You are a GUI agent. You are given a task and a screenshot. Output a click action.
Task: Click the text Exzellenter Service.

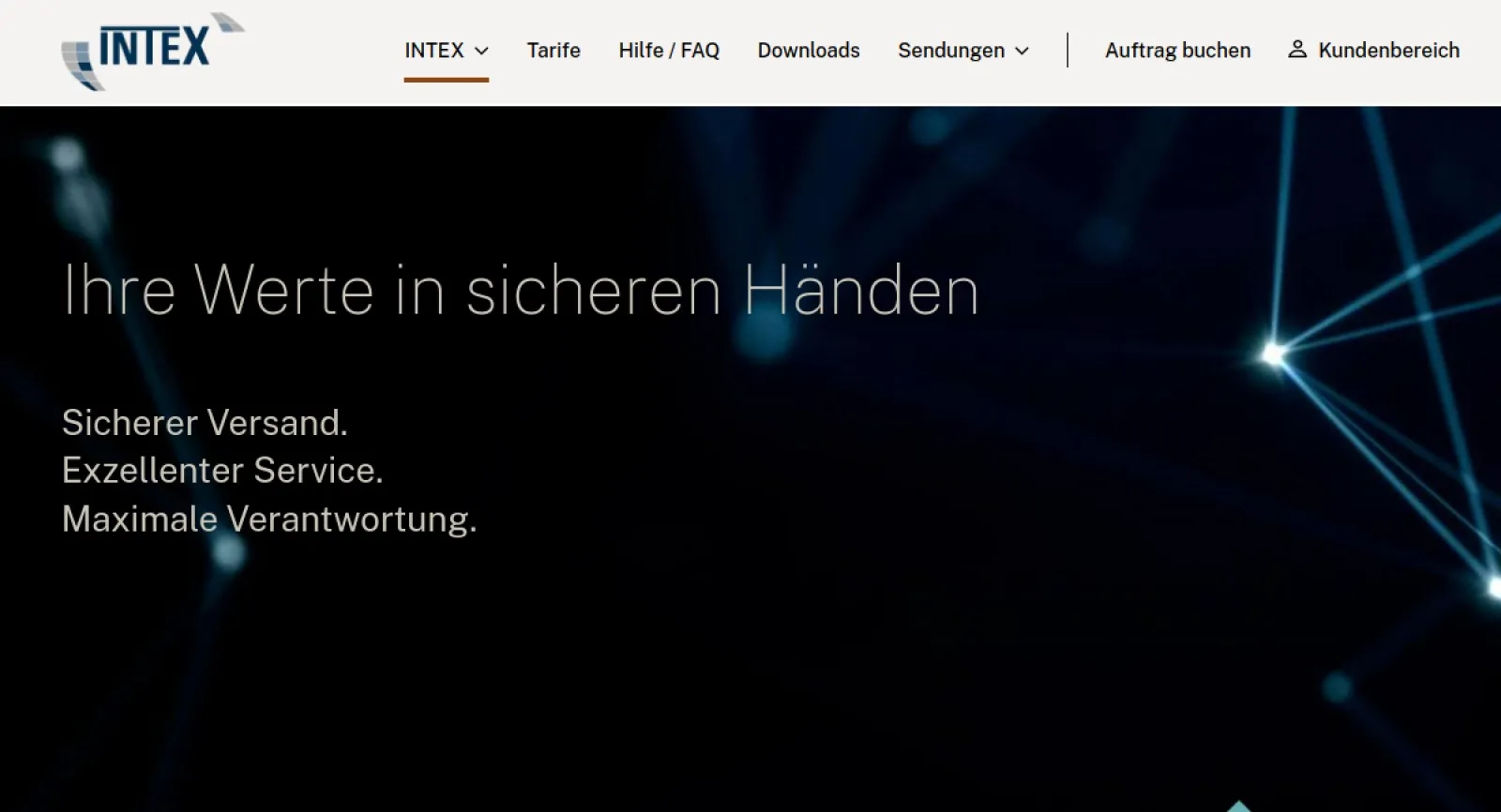click(x=222, y=471)
